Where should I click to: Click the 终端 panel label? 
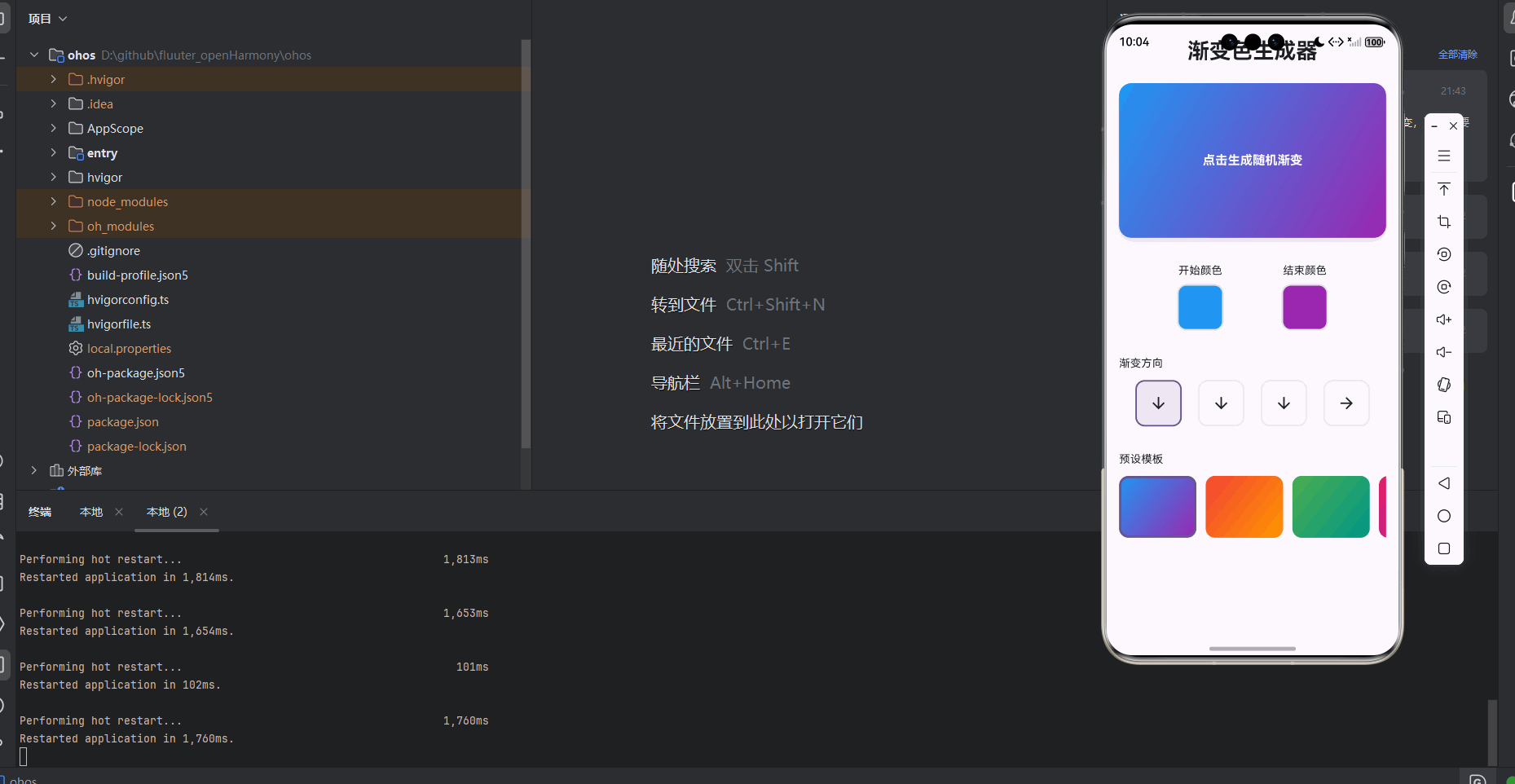[40, 512]
